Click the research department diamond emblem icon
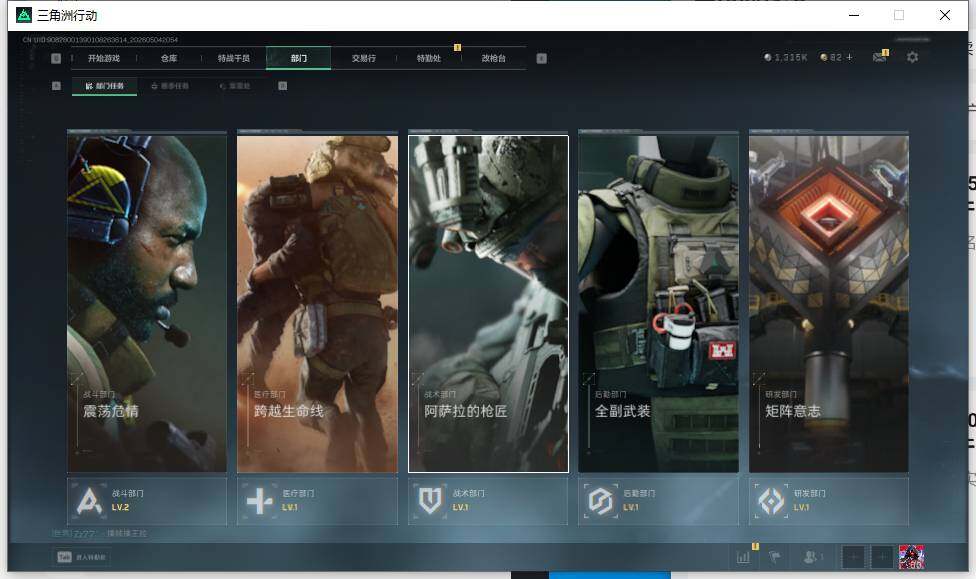The width and height of the screenshot is (976, 579). (771, 501)
